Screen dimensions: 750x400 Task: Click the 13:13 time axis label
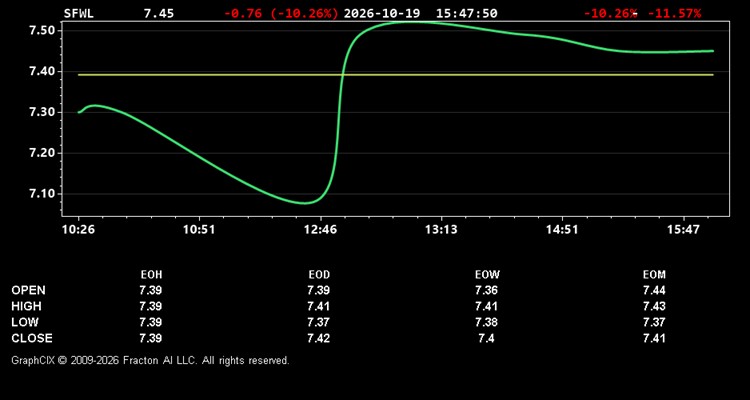pos(441,230)
